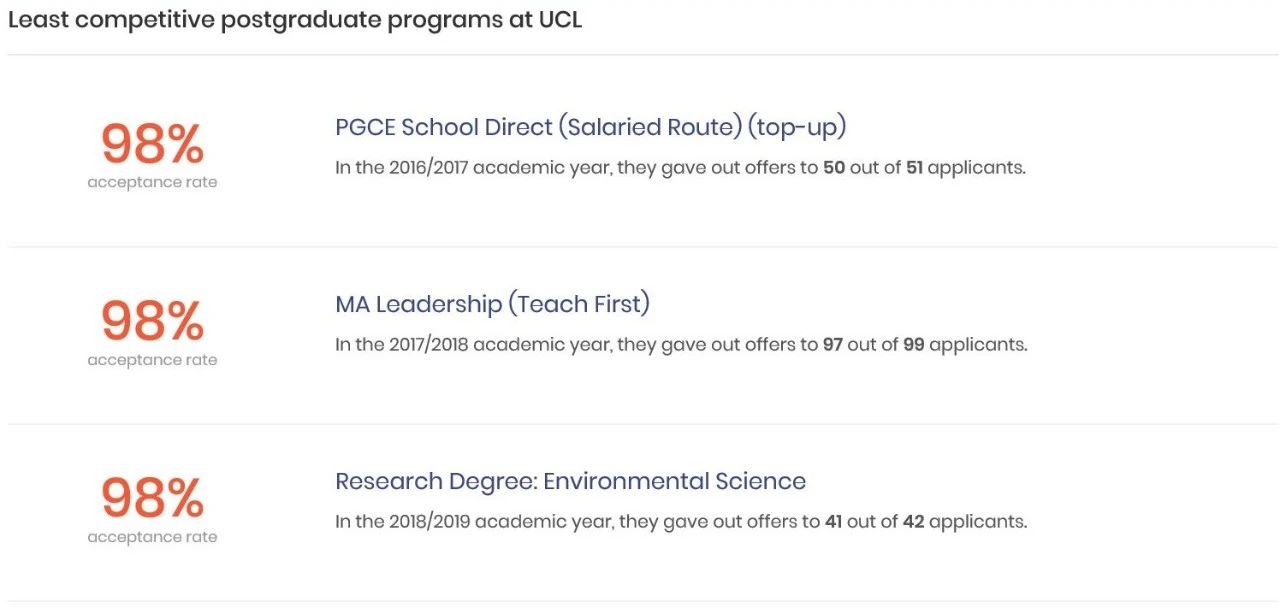Click the bold number 99 applicants
1280x608 pixels.
(x=914, y=345)
